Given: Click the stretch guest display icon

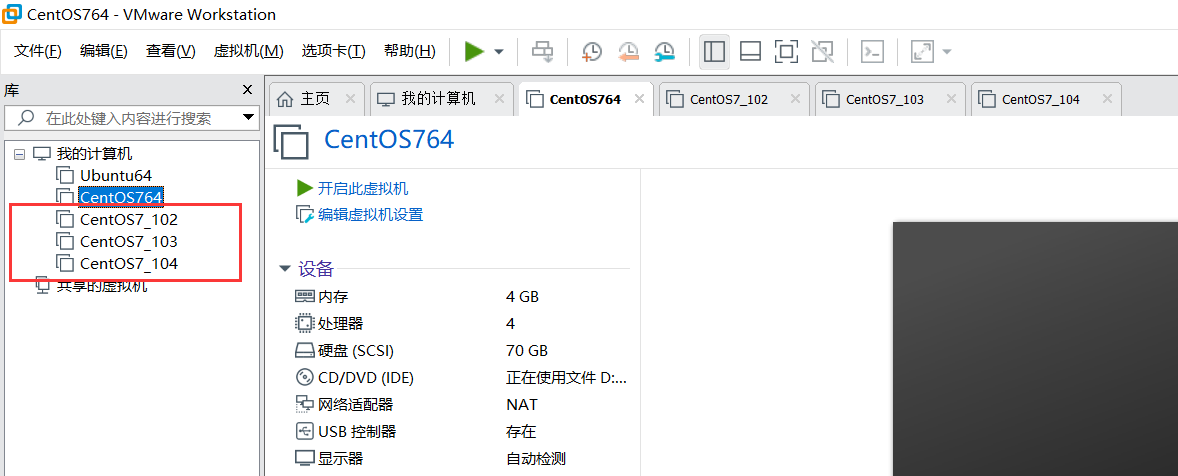Looking at the screenshot, I should (922, 52).
